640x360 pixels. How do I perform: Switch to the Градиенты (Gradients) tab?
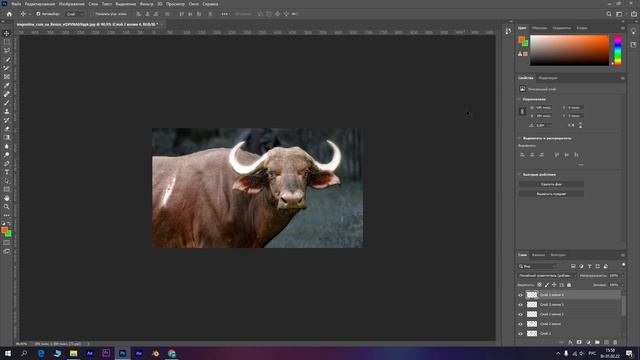562,28
